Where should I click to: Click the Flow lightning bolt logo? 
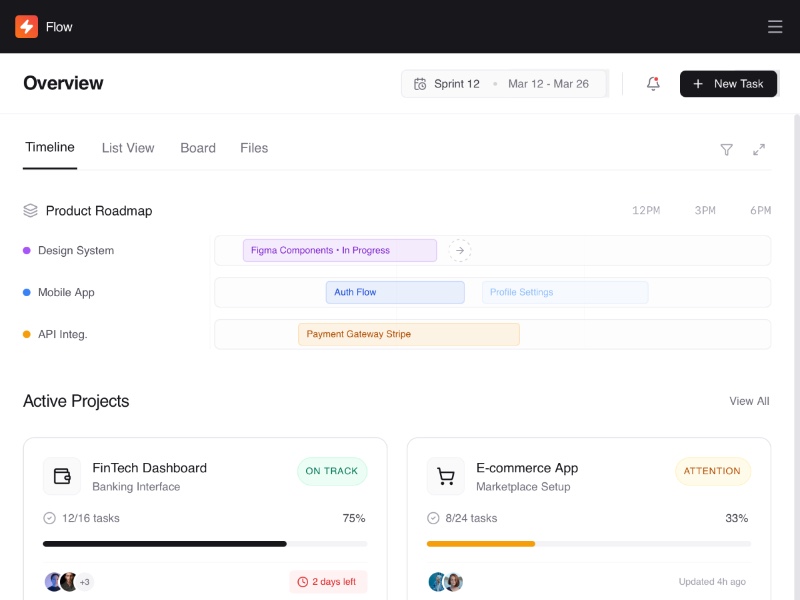tap(25, 27)
